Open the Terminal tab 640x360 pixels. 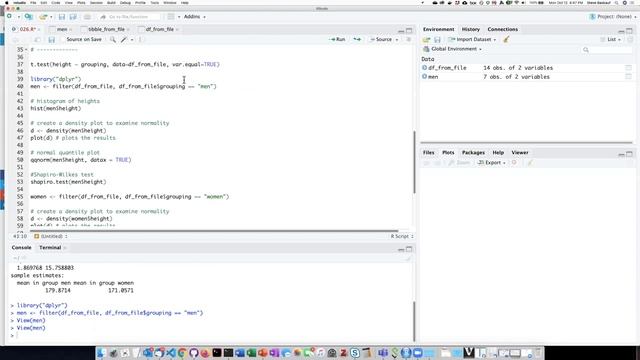[50, 248]
